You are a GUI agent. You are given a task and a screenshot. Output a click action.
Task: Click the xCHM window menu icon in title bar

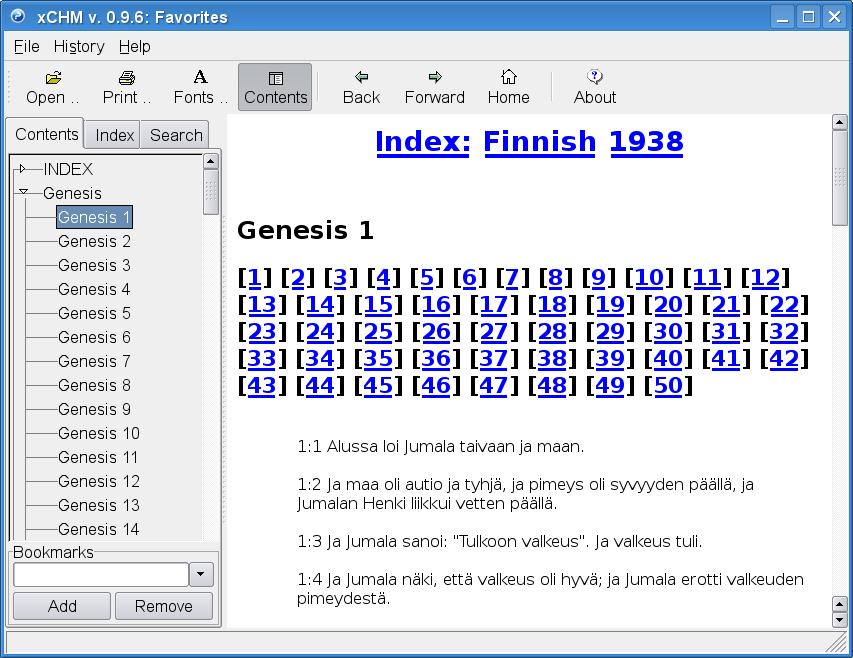17,16
